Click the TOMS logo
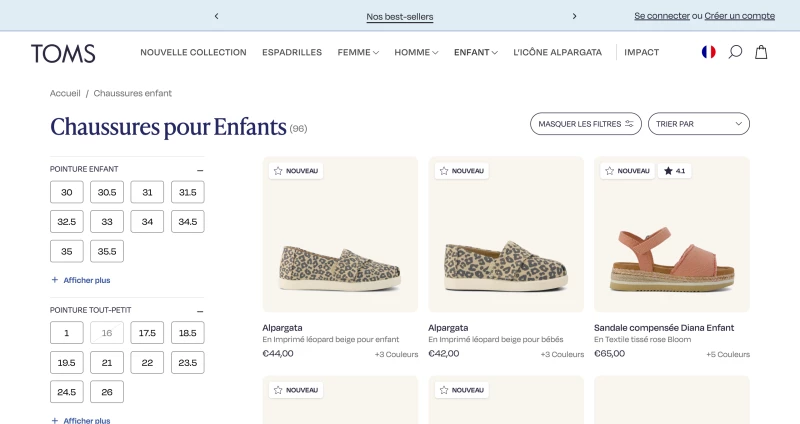The image size is (800, 424). 63,53
